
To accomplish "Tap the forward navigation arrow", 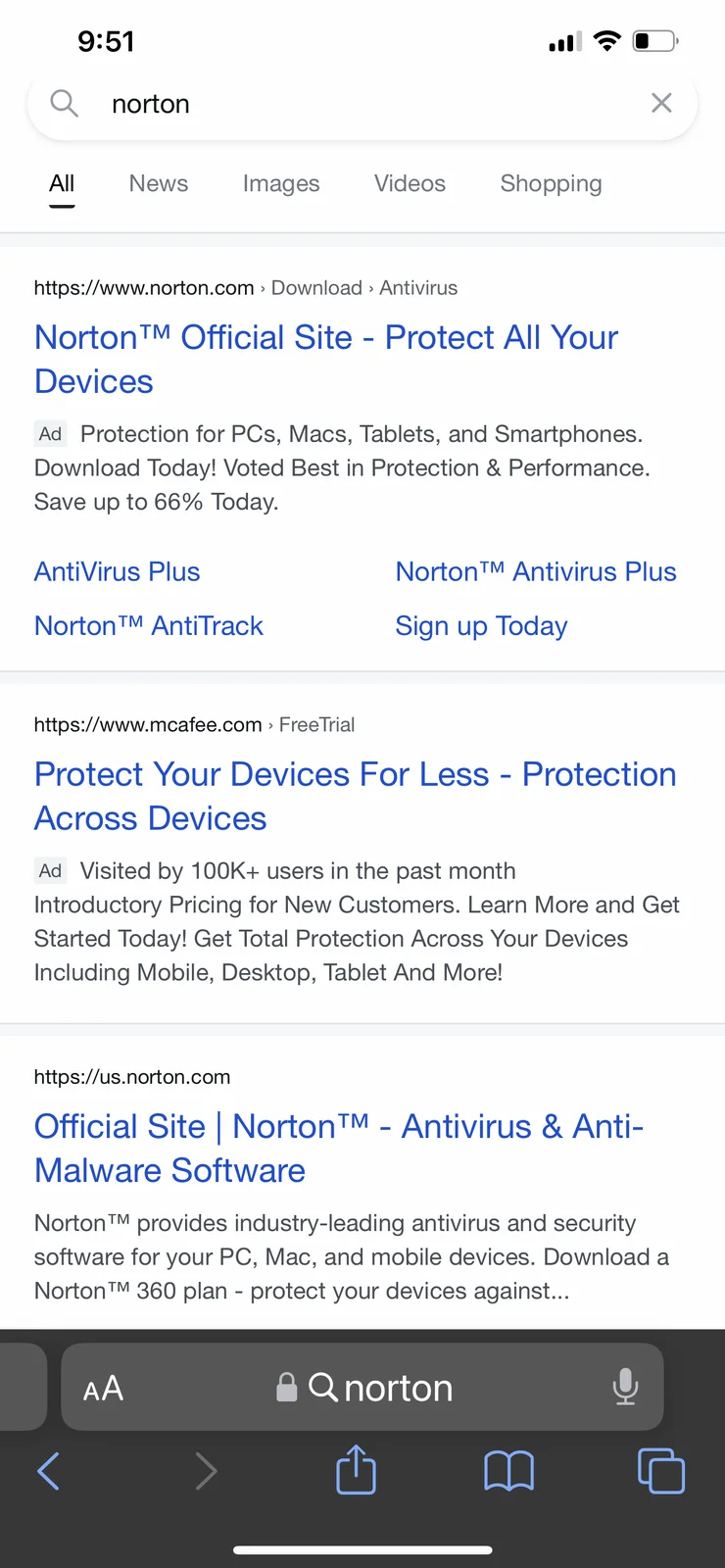I will [206, 1471].
